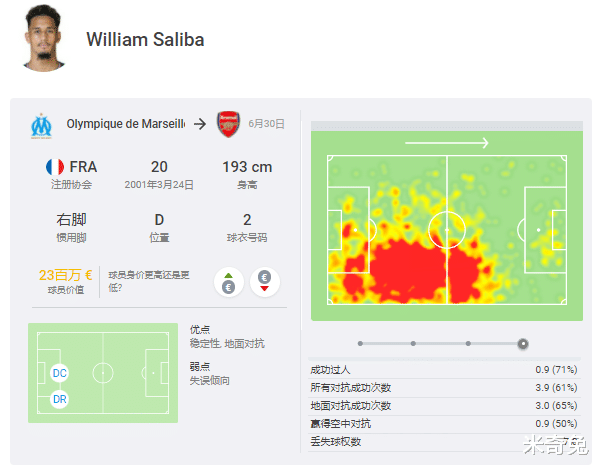Click the 23百万 € player value
Viewport: 600px width, 470px height.
coord(65,275)
